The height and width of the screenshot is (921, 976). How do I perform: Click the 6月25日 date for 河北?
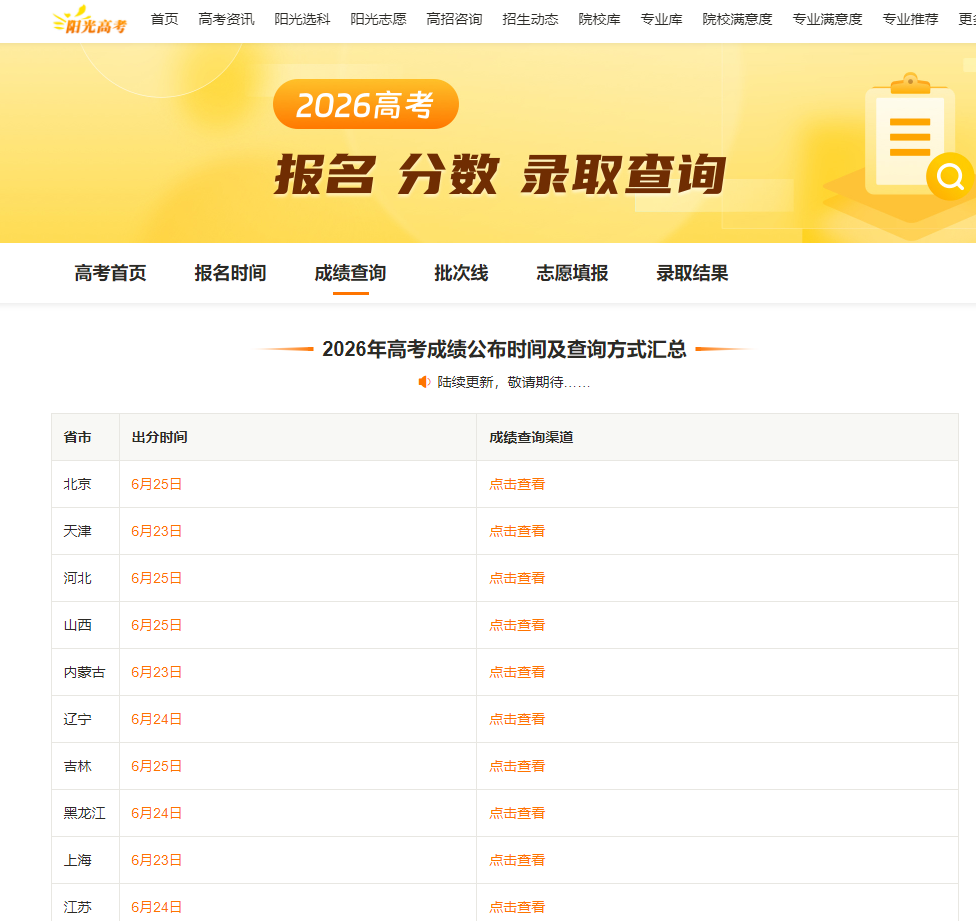[x=156, y=578]
